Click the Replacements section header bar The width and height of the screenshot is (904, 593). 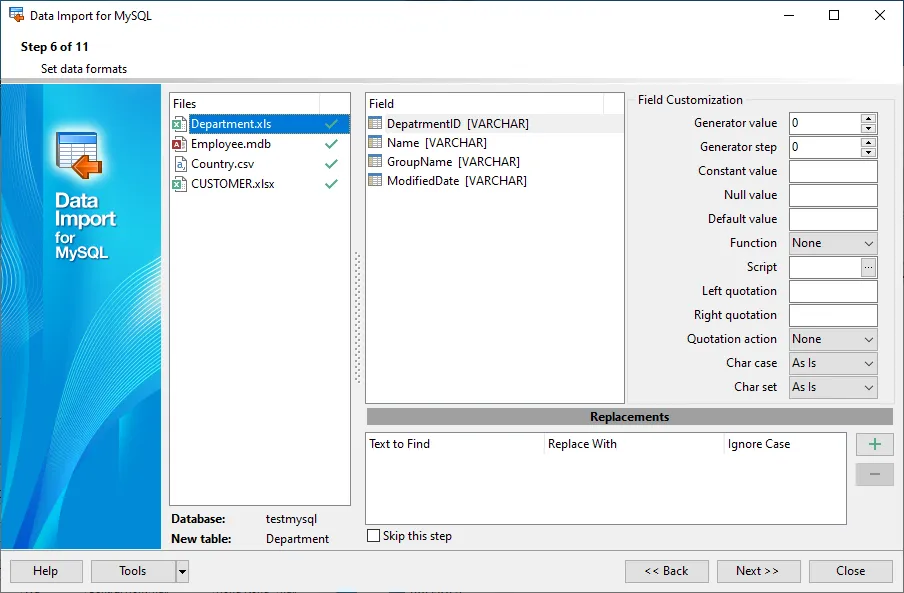click(x=630, y=417)
